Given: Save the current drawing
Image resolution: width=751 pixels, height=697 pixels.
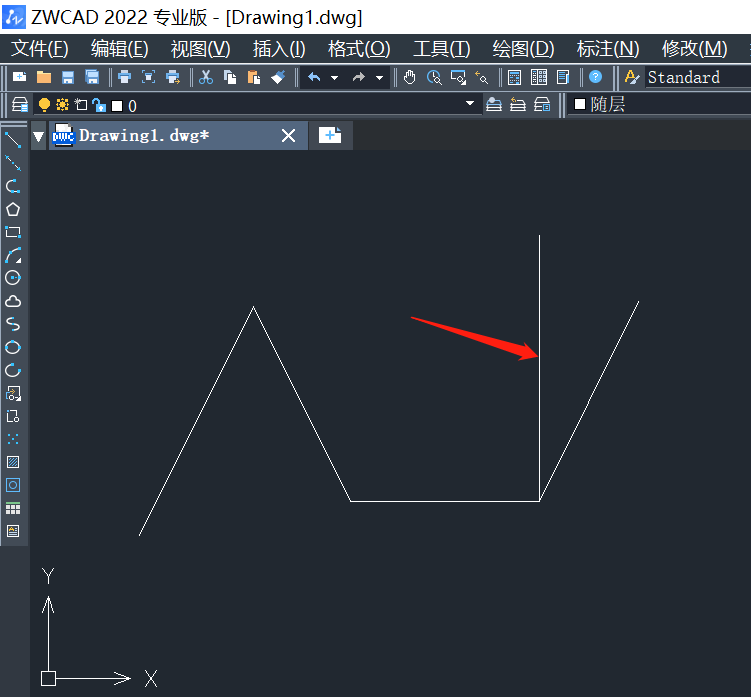Looking at the screenshot, I should pyautogui.click(x=68, y=77).
